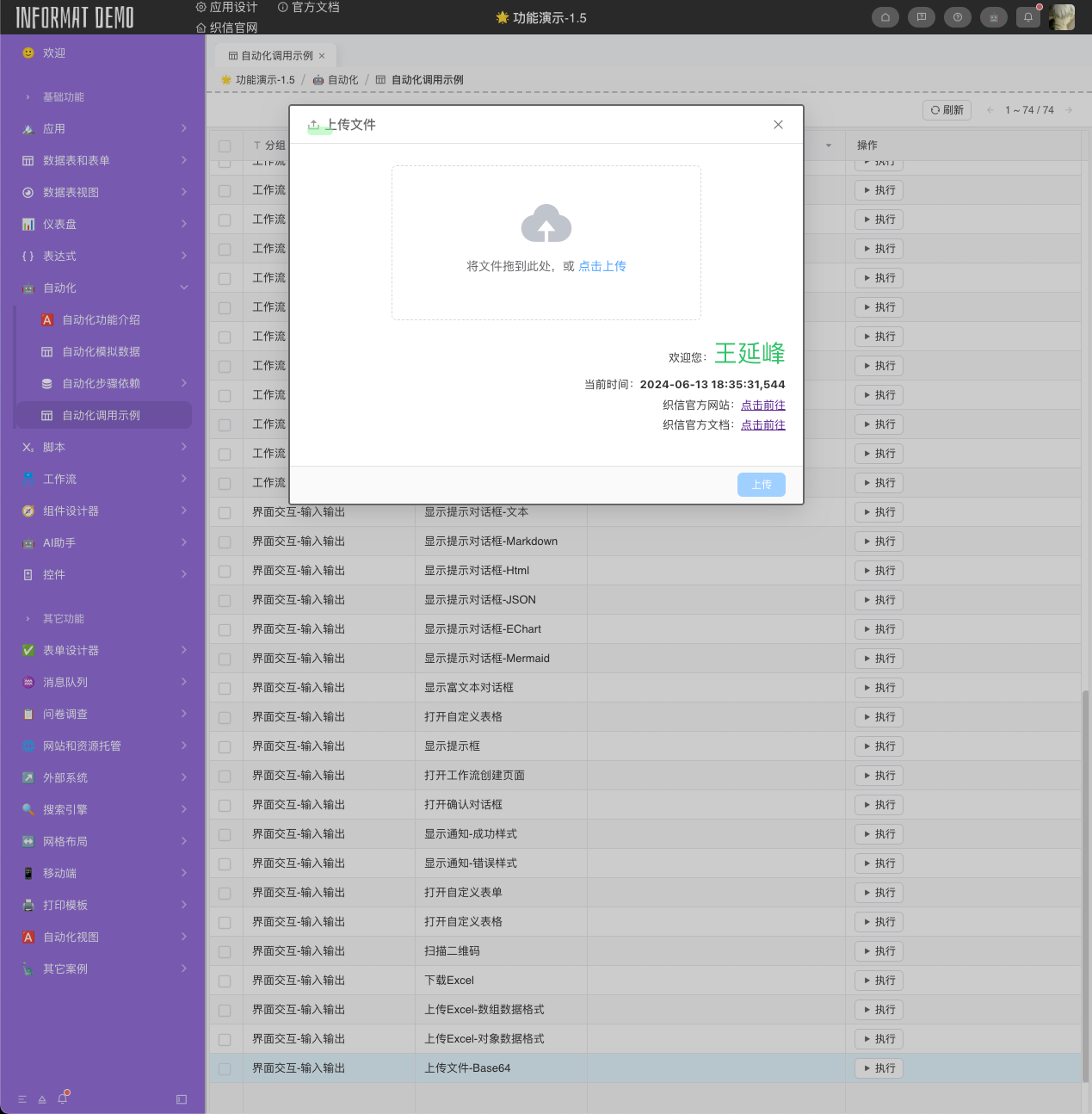Click the user avatar picture
The height and width of the screenshot is (1114, 1092).
tap(1062, 17)
